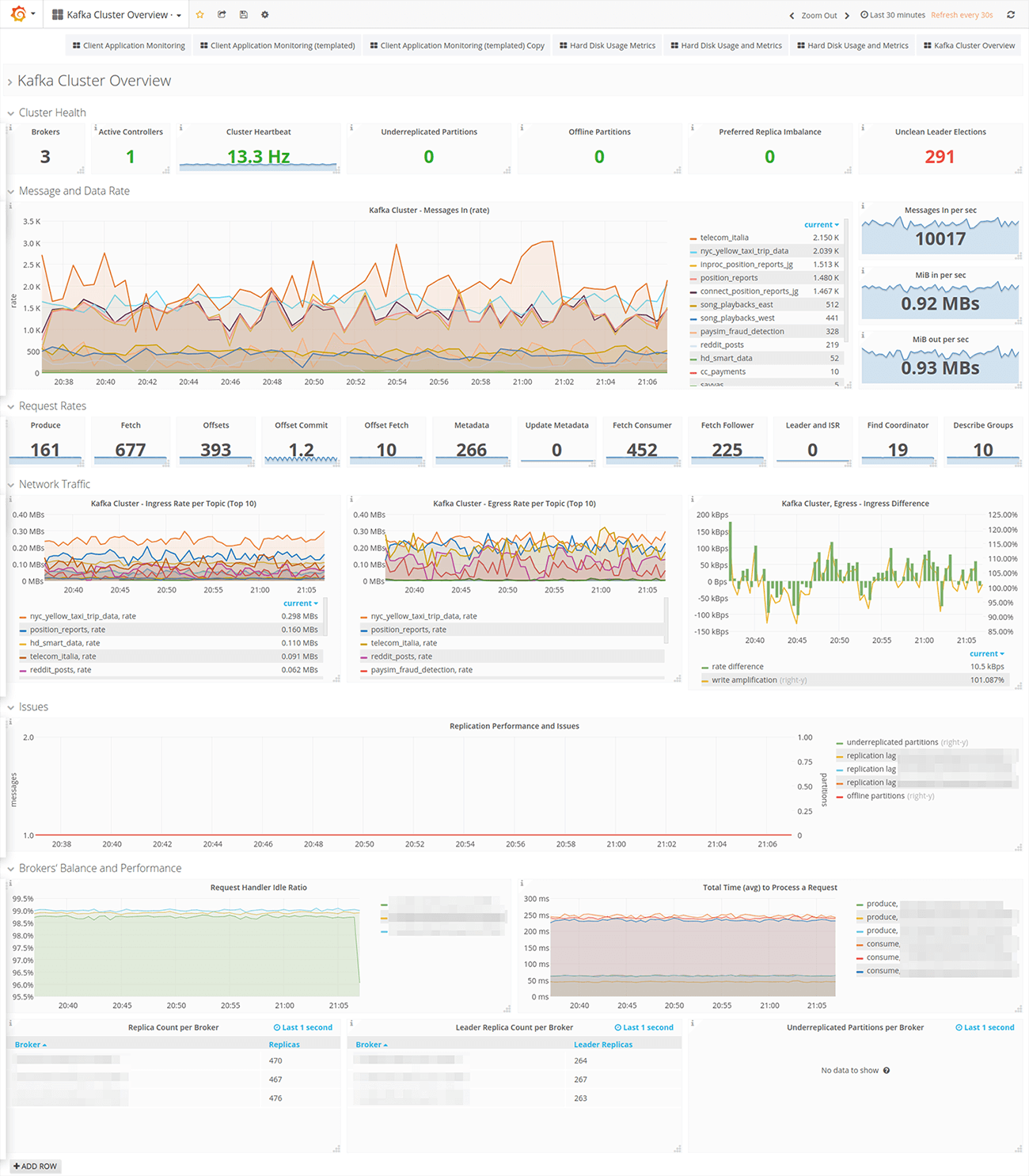Shift time range forward with right arrow

[x=847, y=15]
